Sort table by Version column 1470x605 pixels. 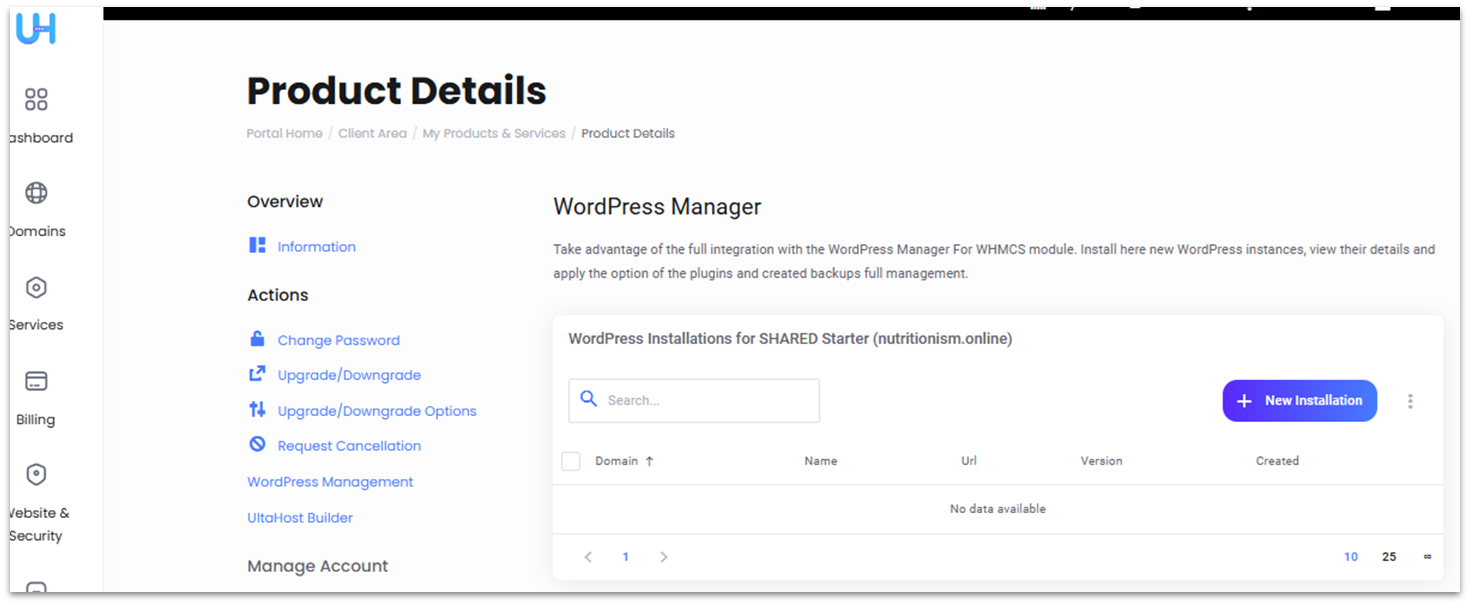point(1101,461)
